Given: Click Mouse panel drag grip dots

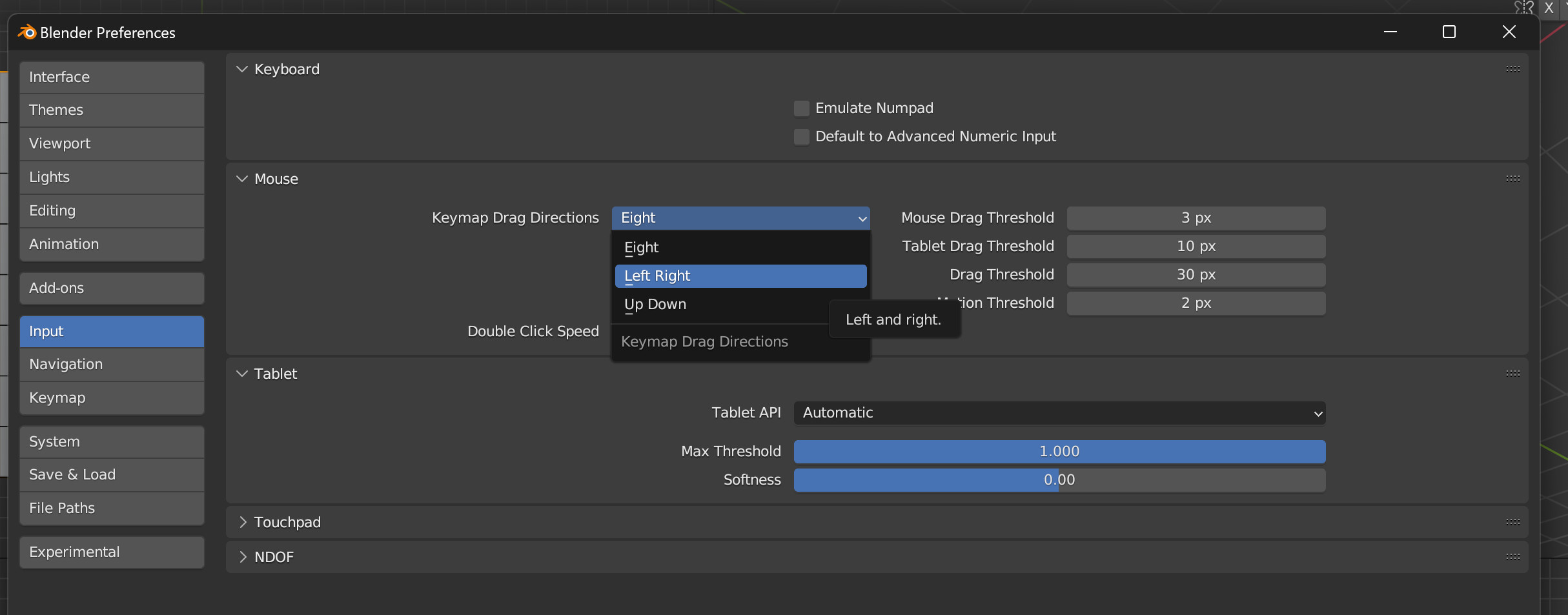Looking at the screenshot, I should [1512, 179].
